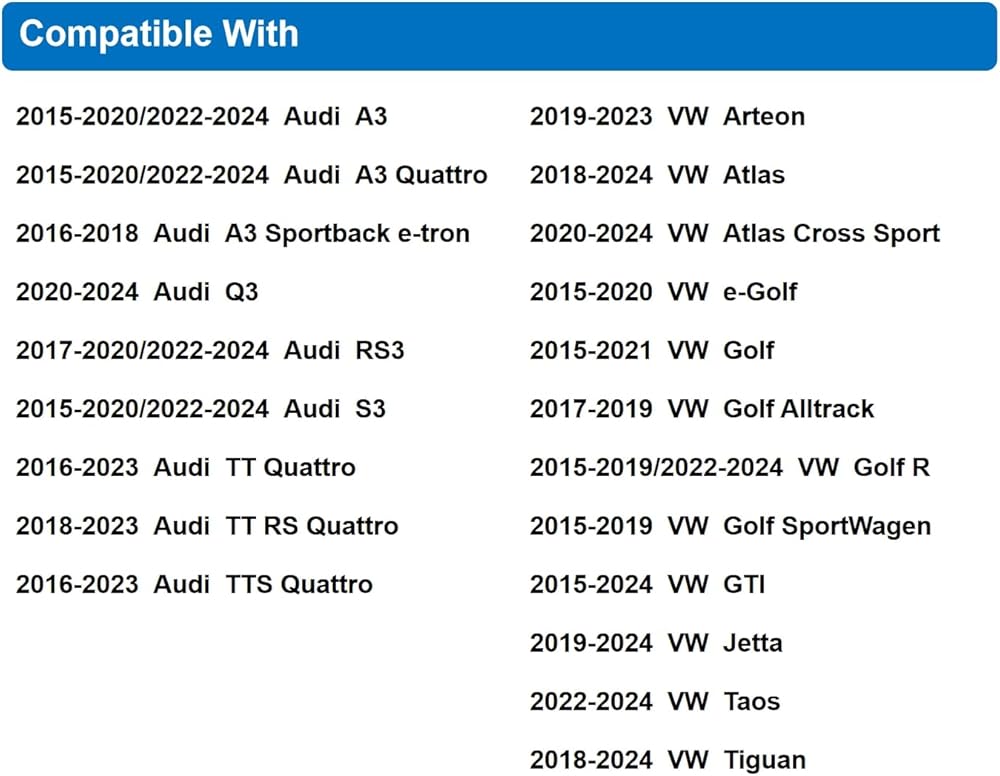Choose the VW Golf SportWagen entry
The image size is (1000, 776).
tap(730, 526)
